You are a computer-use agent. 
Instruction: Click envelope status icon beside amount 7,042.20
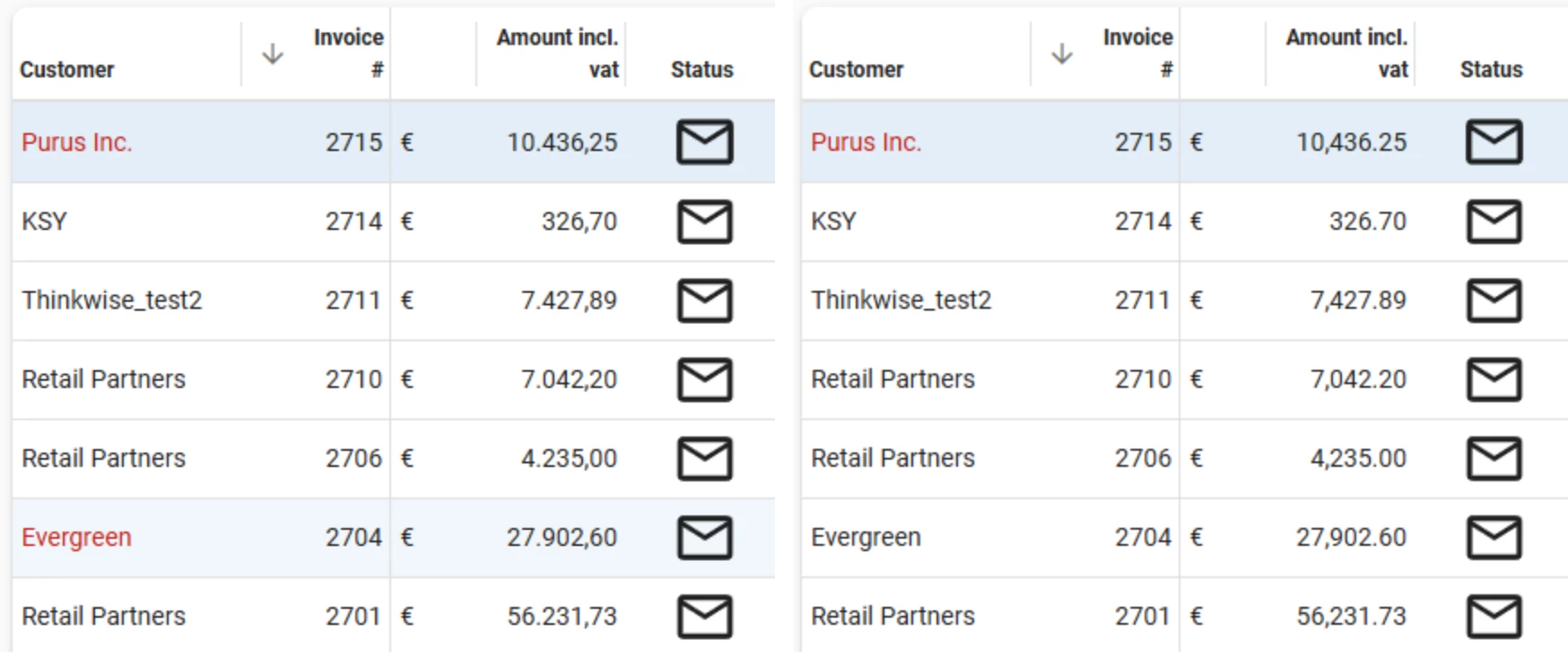pyautogui.click(x=1494, y=379)
